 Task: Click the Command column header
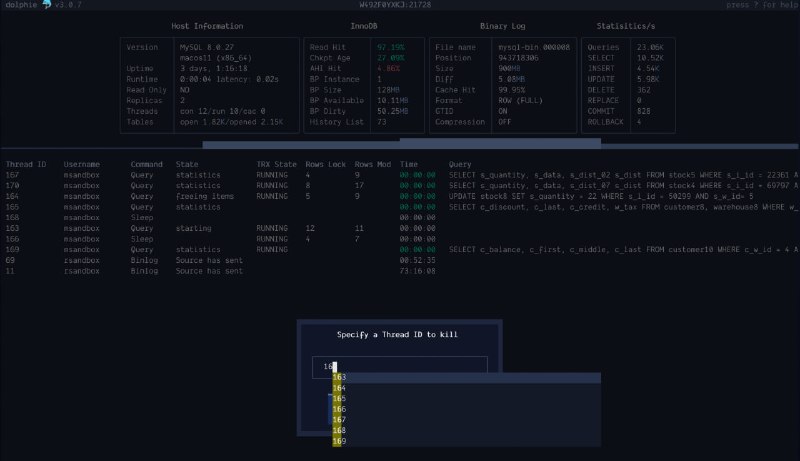[x=146, y=164]
